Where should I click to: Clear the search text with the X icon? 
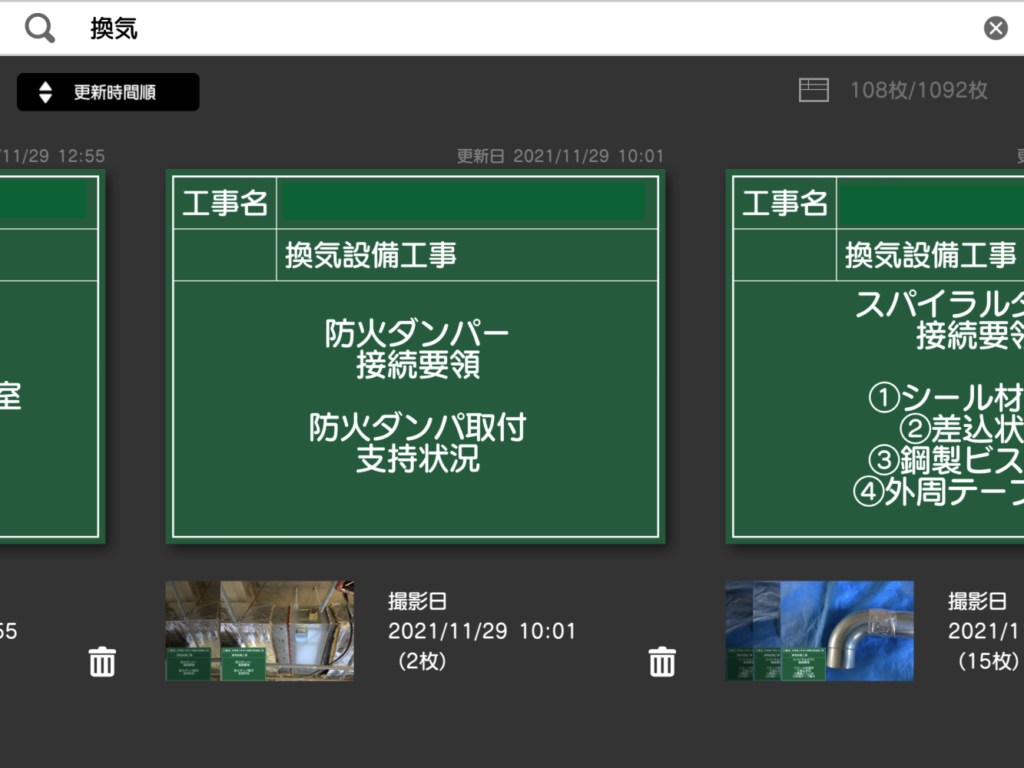[995, 28]
